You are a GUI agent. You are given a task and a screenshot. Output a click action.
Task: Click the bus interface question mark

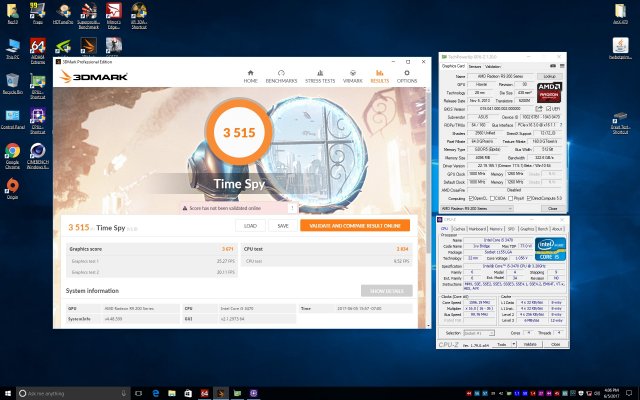[561, 125]
